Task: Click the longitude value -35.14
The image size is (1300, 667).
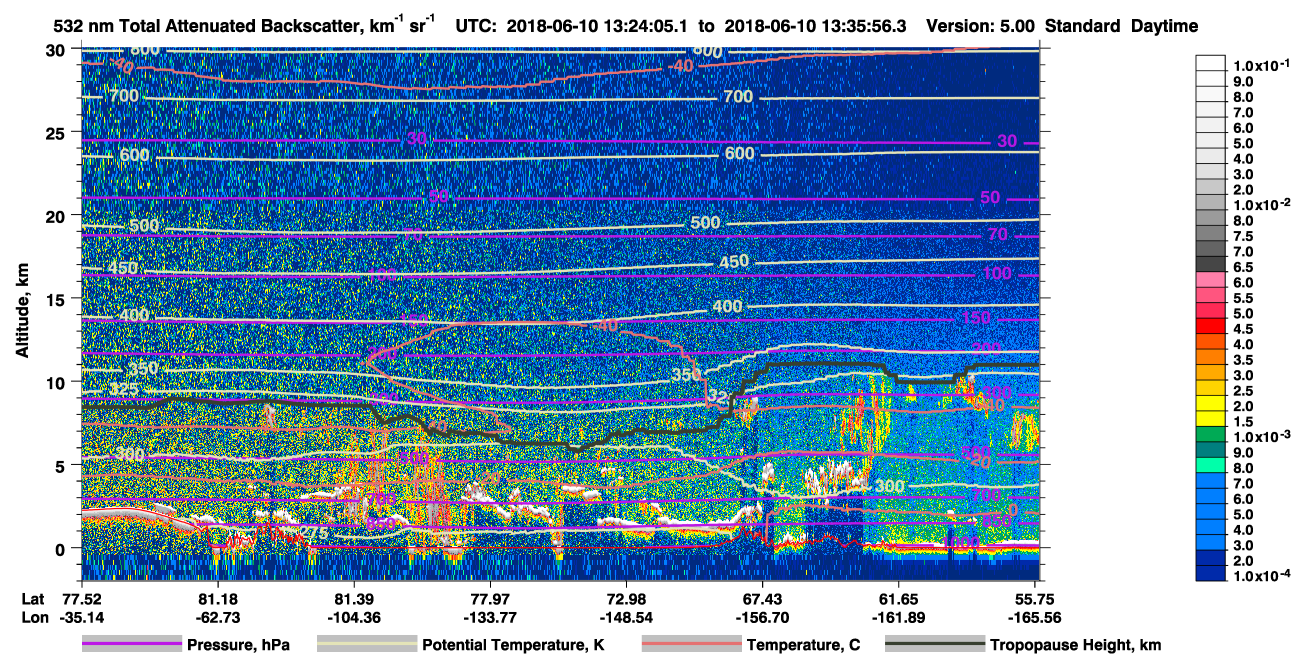Action: click(81, 617)
